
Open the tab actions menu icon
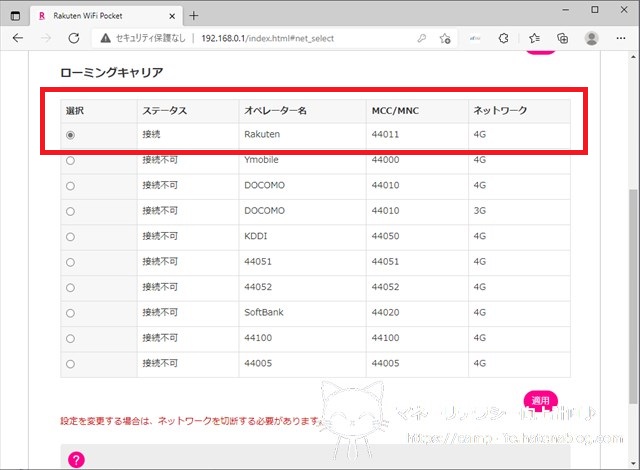(x=15, y=16)
